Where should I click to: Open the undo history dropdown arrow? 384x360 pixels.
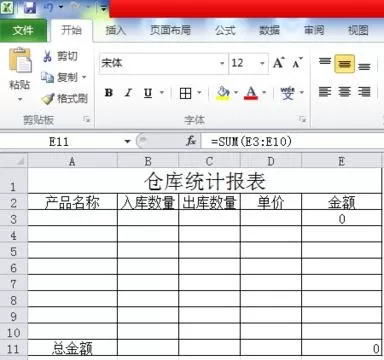(61, 7)
